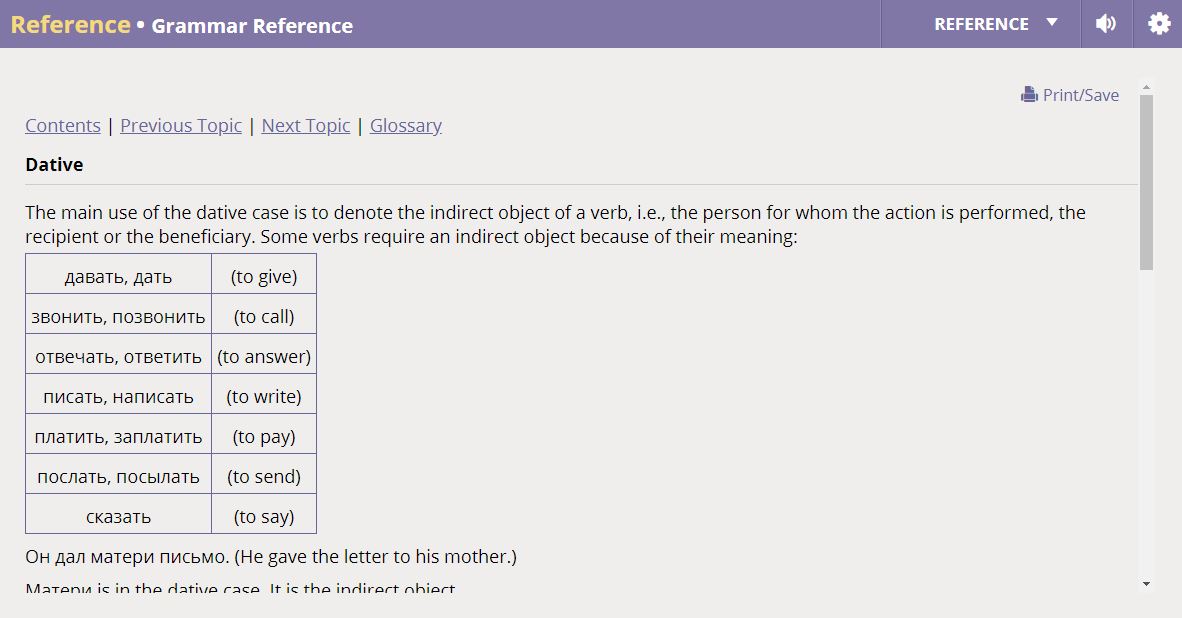Click the Print/Save option
1182x618 pixels.
click(x=1080, y=94)
